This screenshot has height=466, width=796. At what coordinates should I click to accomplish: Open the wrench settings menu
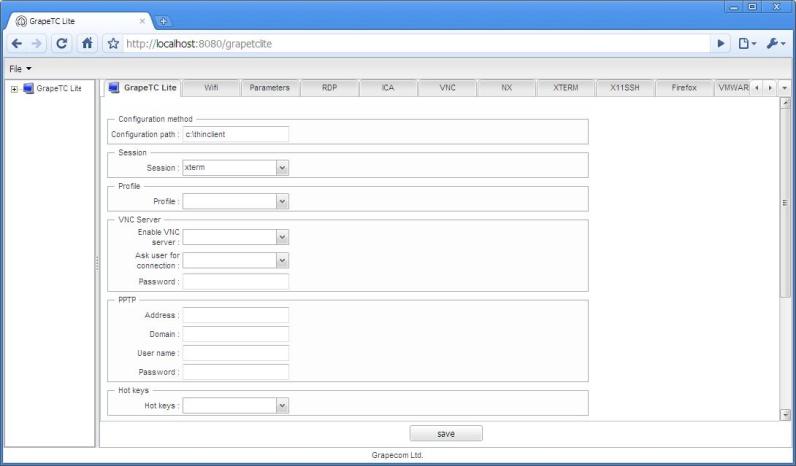(x=775, y=44)
